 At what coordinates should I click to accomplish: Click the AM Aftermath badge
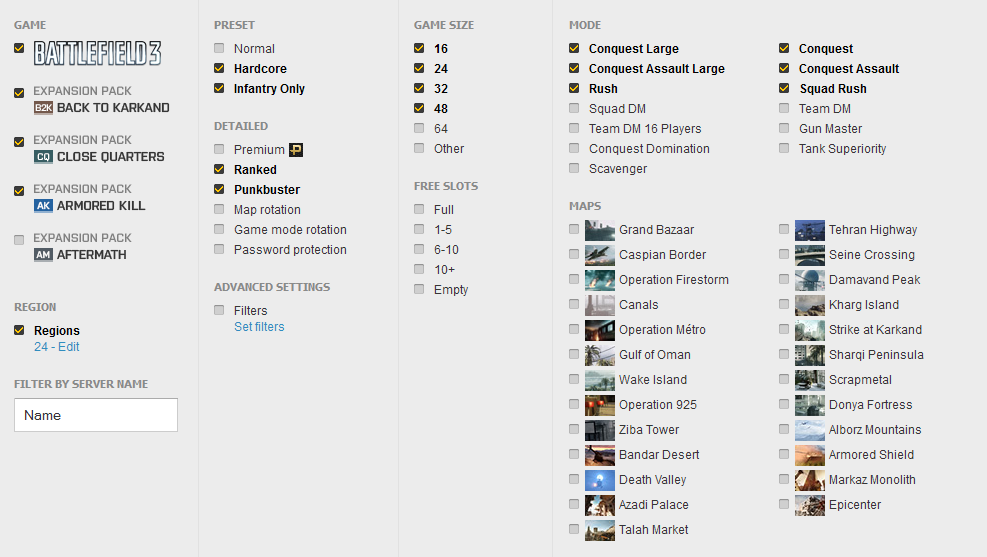(x=43, y=255)
